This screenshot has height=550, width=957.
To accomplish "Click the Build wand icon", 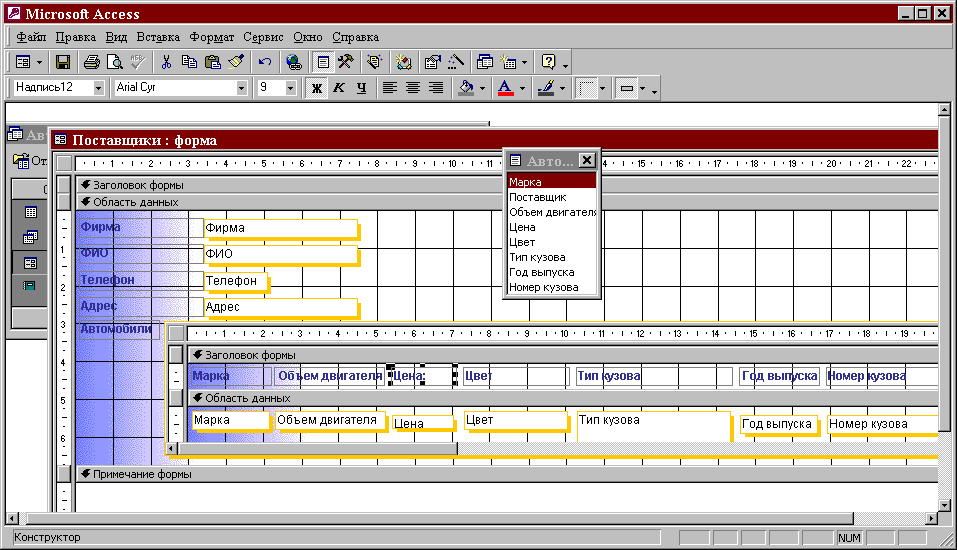I will click(x=455, y=62).
